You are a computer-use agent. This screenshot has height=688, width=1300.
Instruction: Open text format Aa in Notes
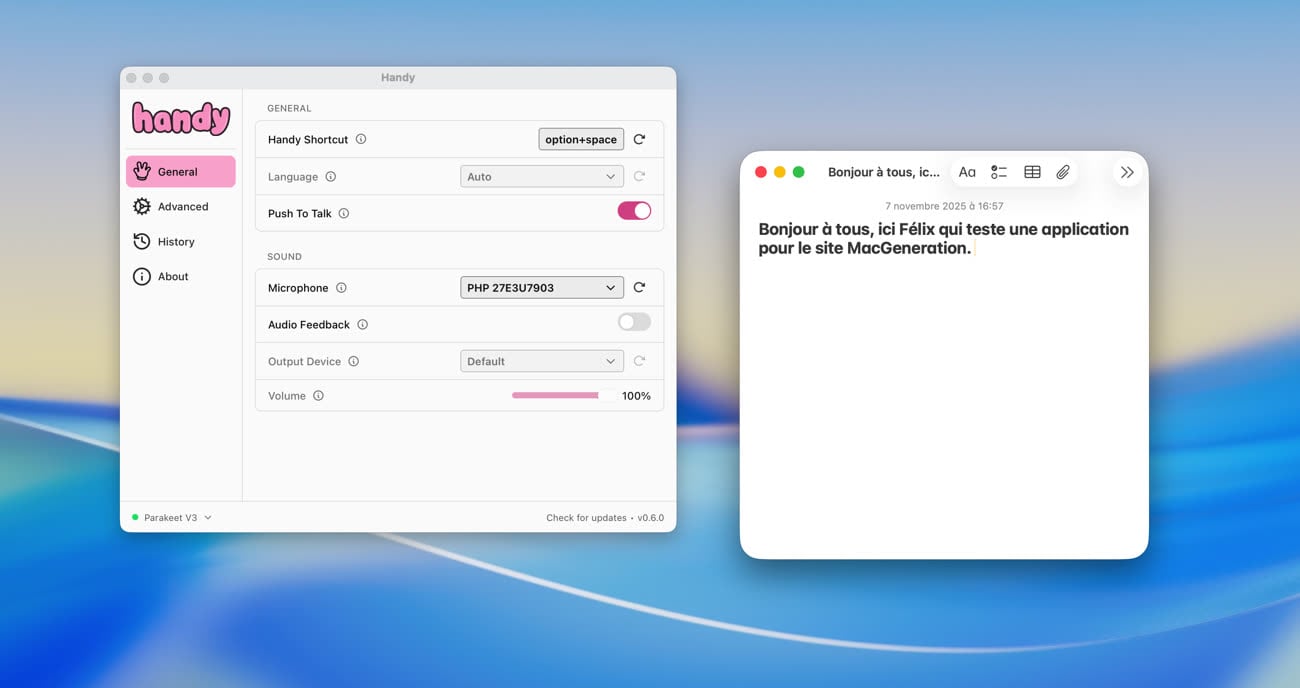(967, 172)
